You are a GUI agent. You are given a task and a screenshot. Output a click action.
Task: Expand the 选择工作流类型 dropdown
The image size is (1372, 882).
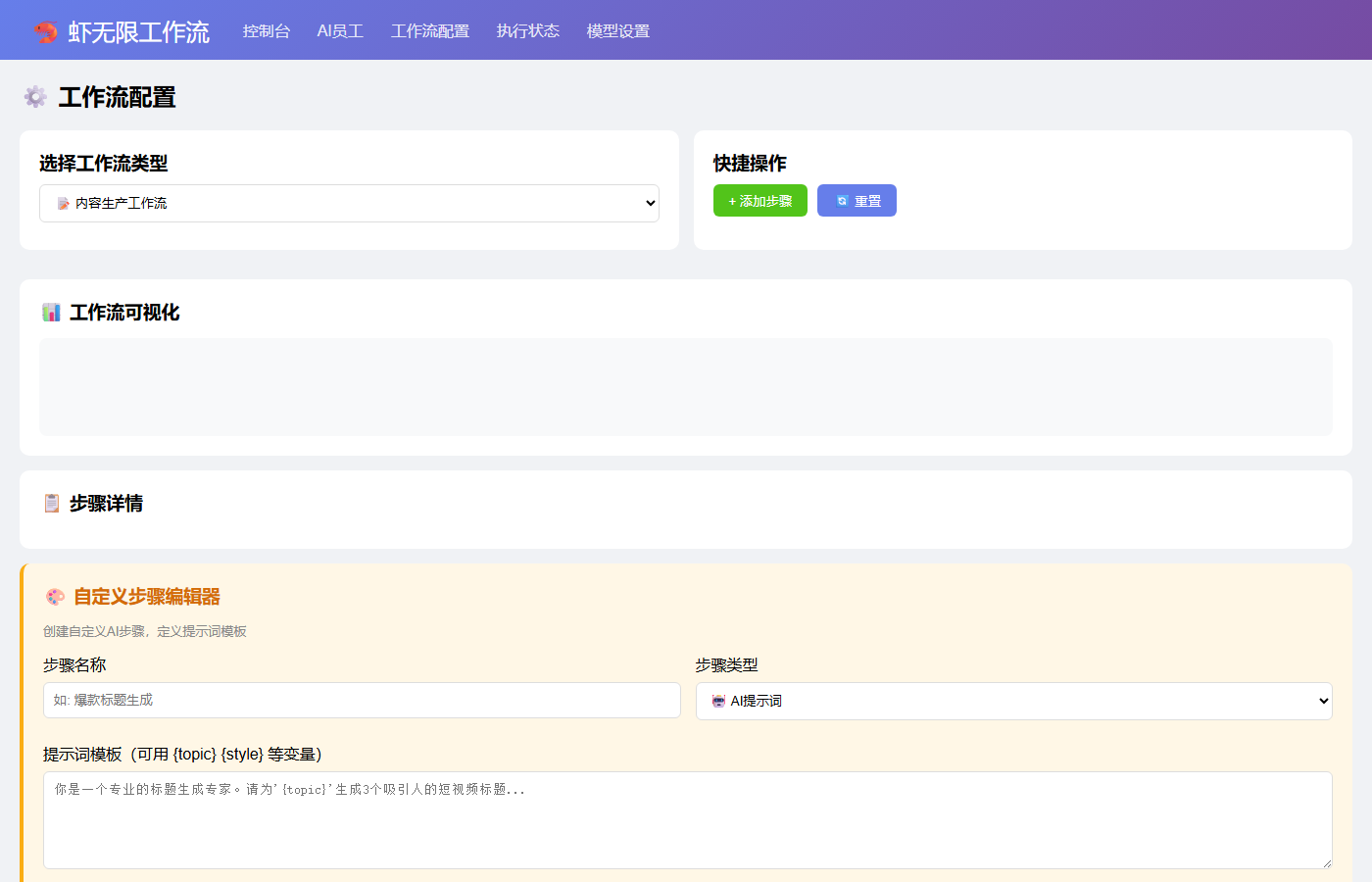pos(349,203)
